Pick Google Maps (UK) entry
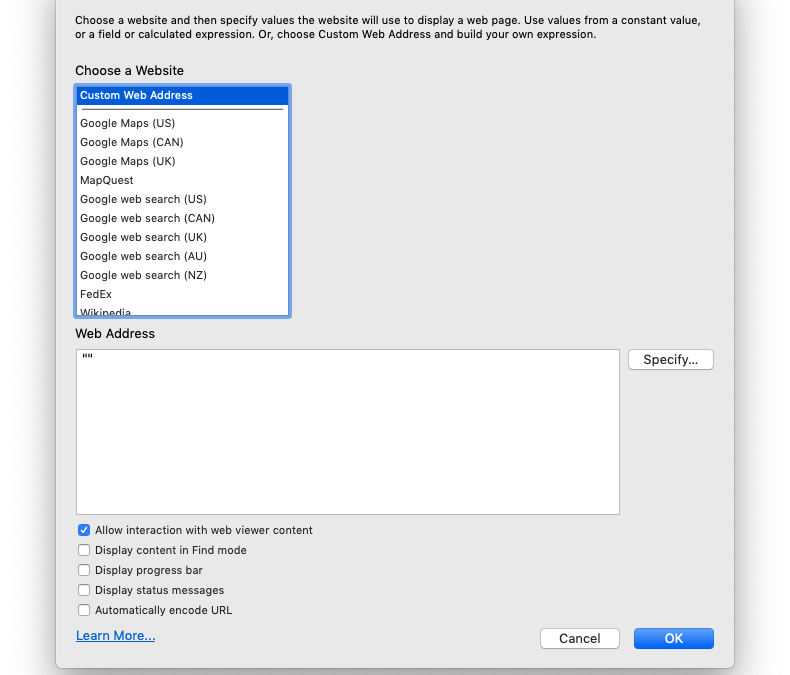790x675 pixels. 182,162
